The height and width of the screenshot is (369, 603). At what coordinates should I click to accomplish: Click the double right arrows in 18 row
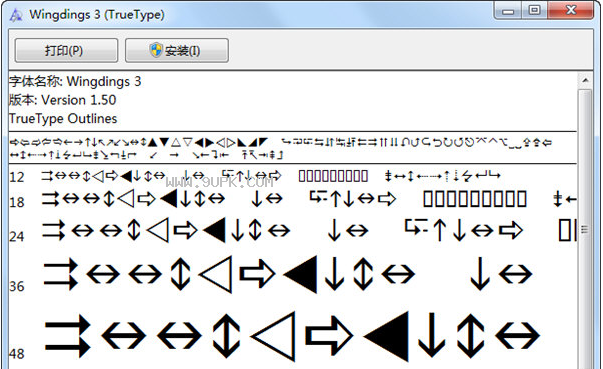[x=51, y=199]
